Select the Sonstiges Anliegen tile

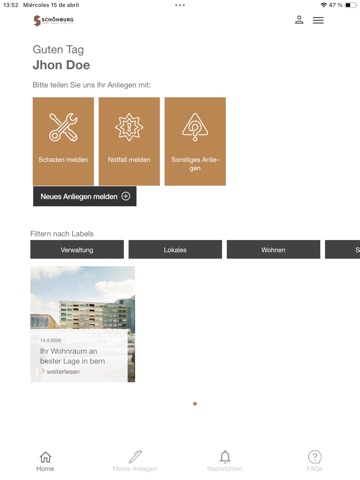(195, 141)
